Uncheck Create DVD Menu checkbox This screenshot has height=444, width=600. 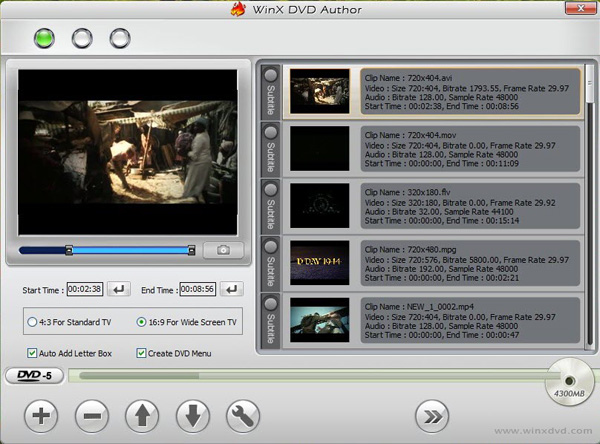141,353
